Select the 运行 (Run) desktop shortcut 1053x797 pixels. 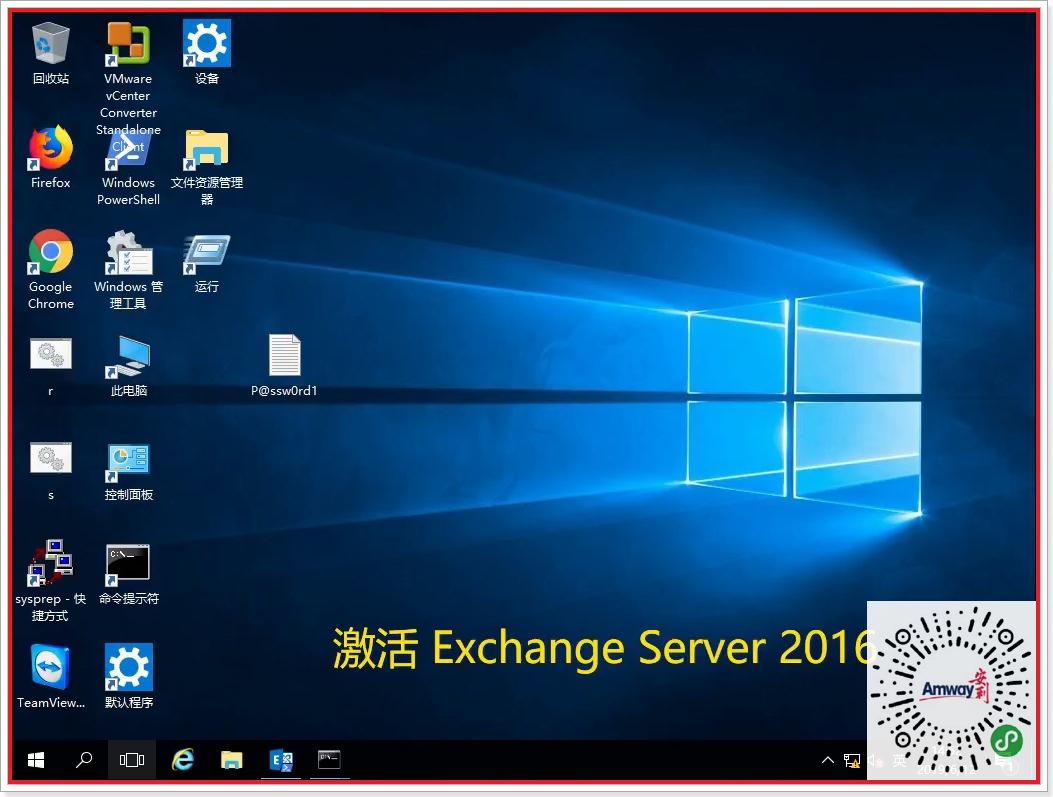207,263
